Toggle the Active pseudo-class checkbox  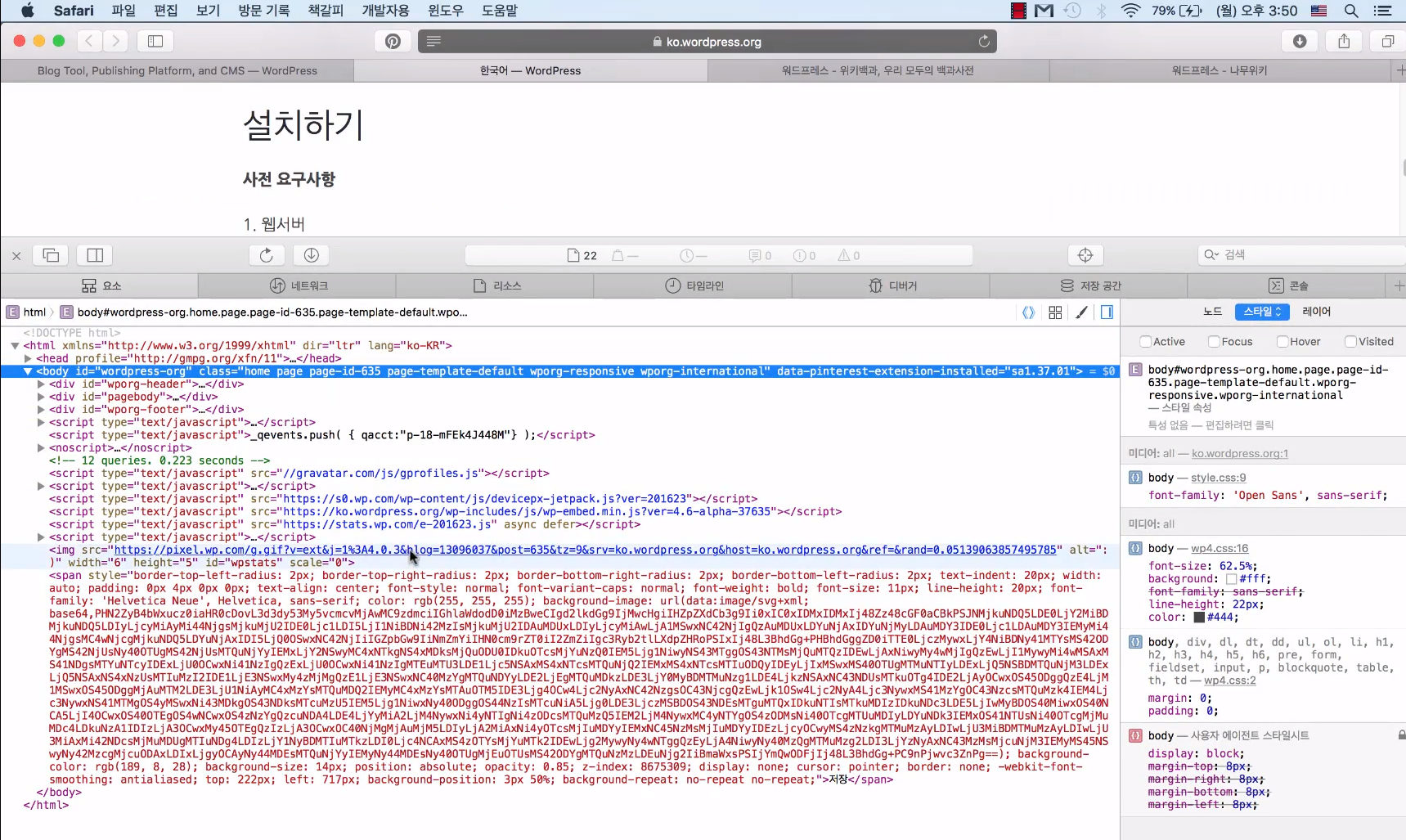tap(1146, 342)
